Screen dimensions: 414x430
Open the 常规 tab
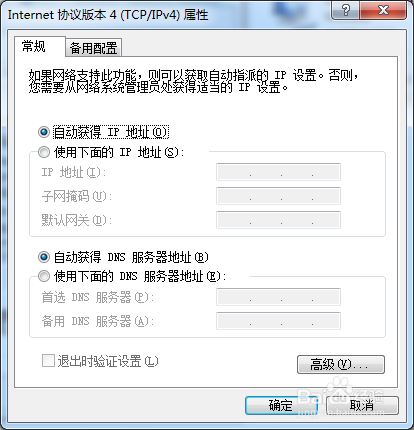[x=40, y=46]
